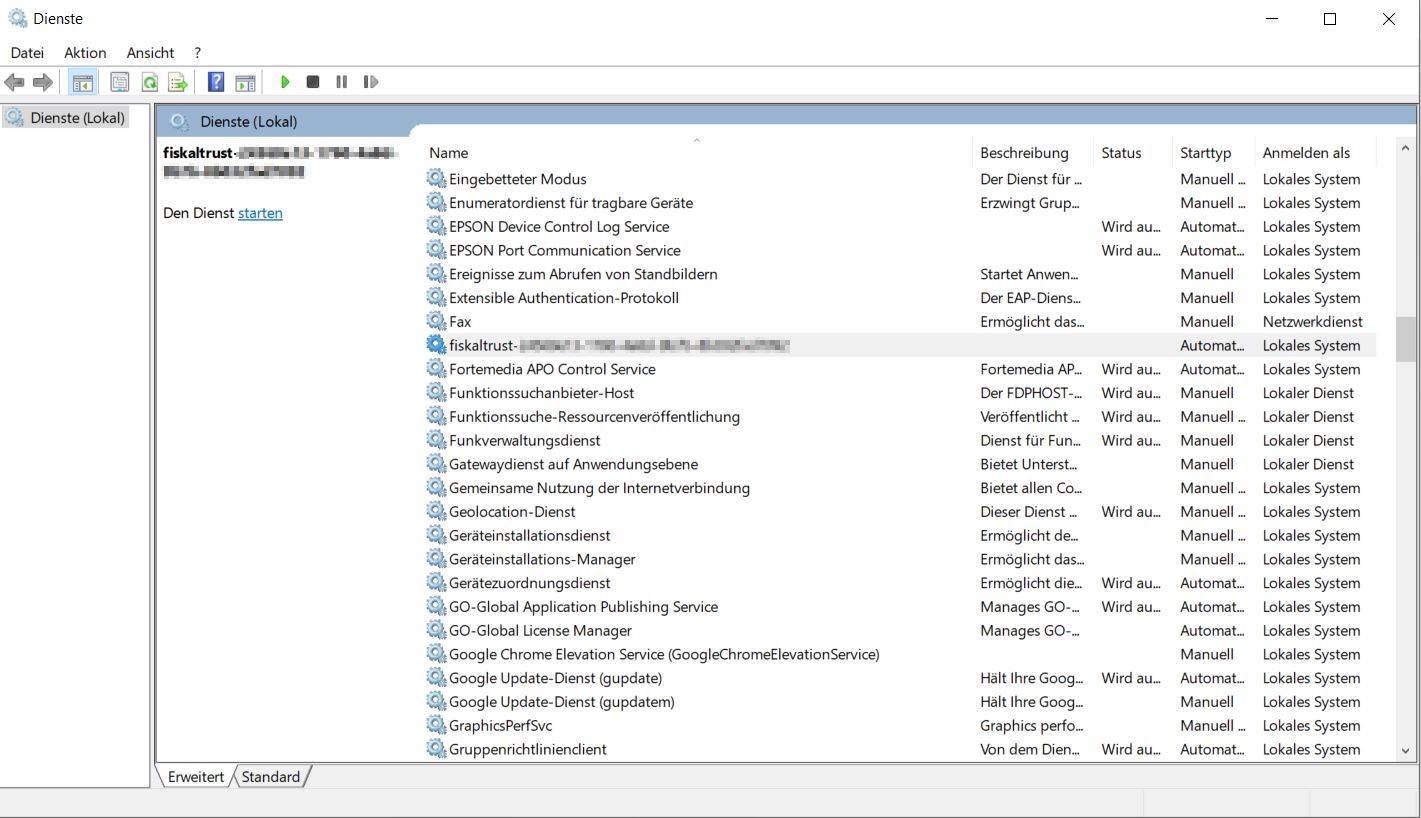Viewport: 1421px width, 818px height.
Task: Click gear icon of GraphicsPerfSvc
Action: coord(436,725)
